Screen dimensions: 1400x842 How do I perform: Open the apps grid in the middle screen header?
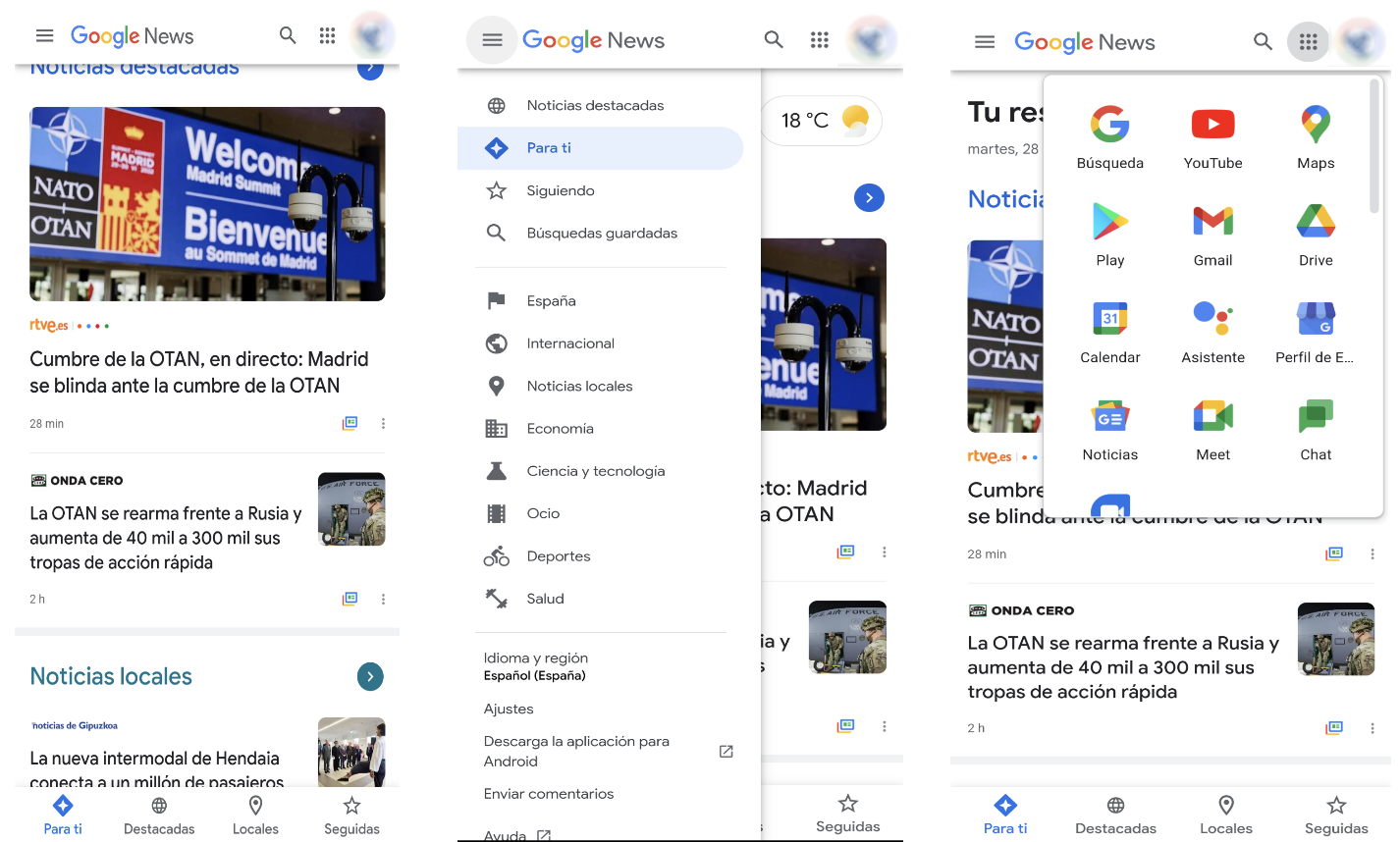pos(820,40)
